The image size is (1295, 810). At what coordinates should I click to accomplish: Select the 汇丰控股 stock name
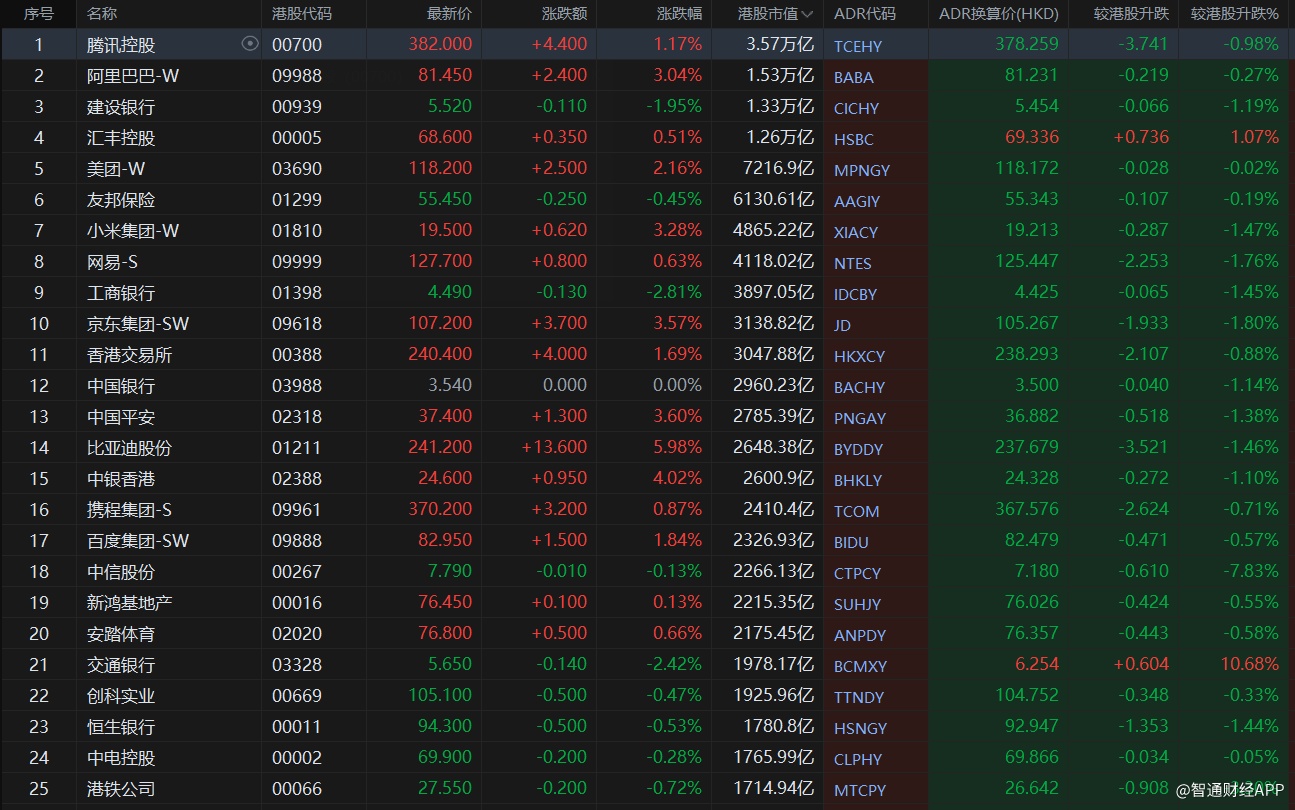pyautogui.click(x=121, y=138)
